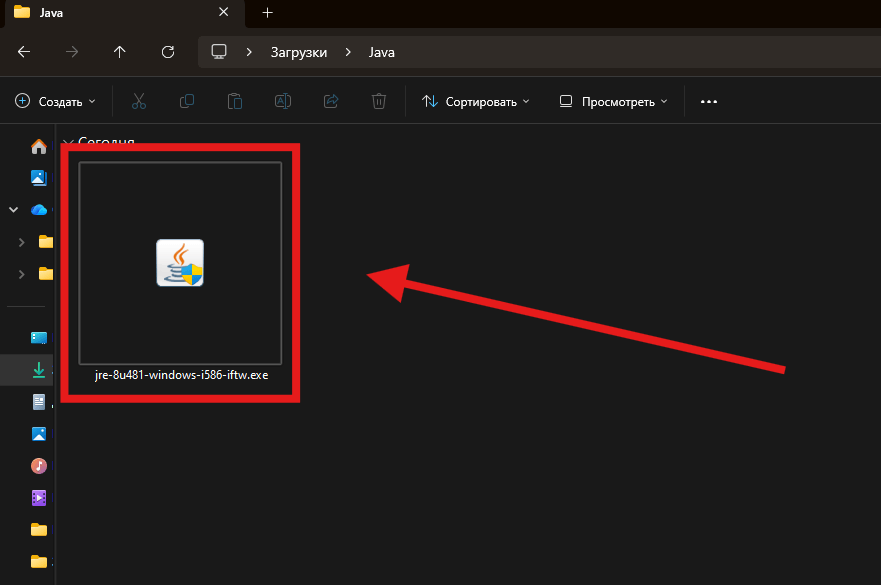The width and height of the screenshot is (881, 585).
Task: Click the Share icon
Action: click(x=331, y=101)
